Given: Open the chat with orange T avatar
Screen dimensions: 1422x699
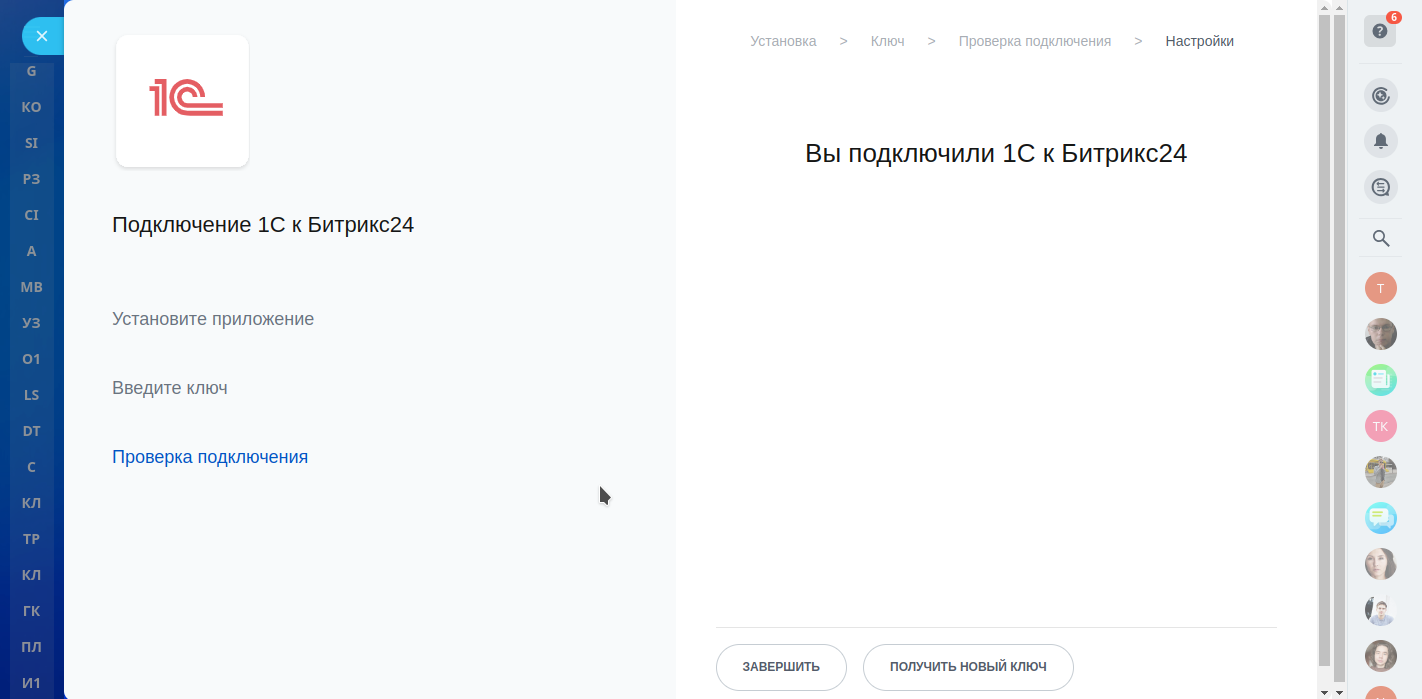Looking at the screenshot, I should [1381, 288].
